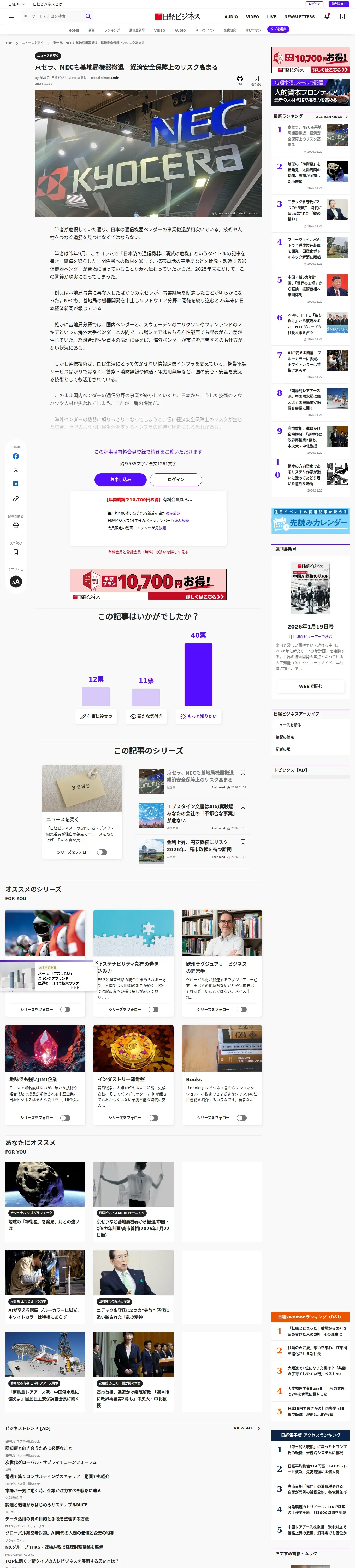Screen dimensions: 355x1568
Task: Open the notifications bell icon
Action: pos(327,16)
